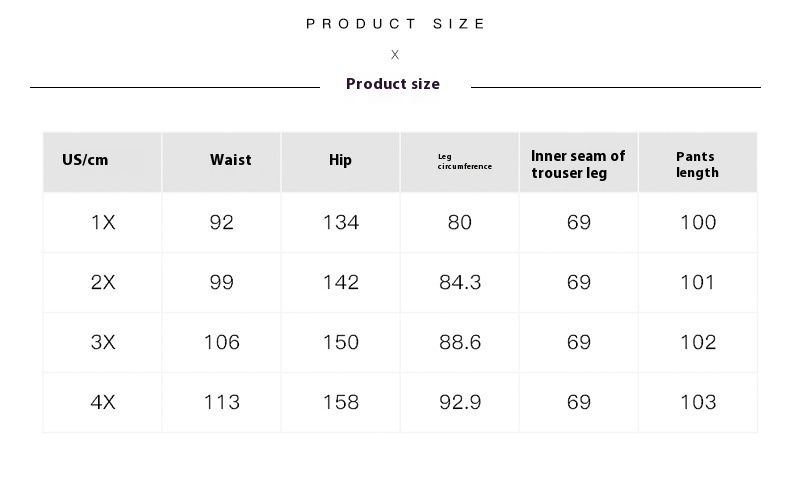790x484 pixels.
Task: Select the 4X size row label
Action: tap(103, 403)
